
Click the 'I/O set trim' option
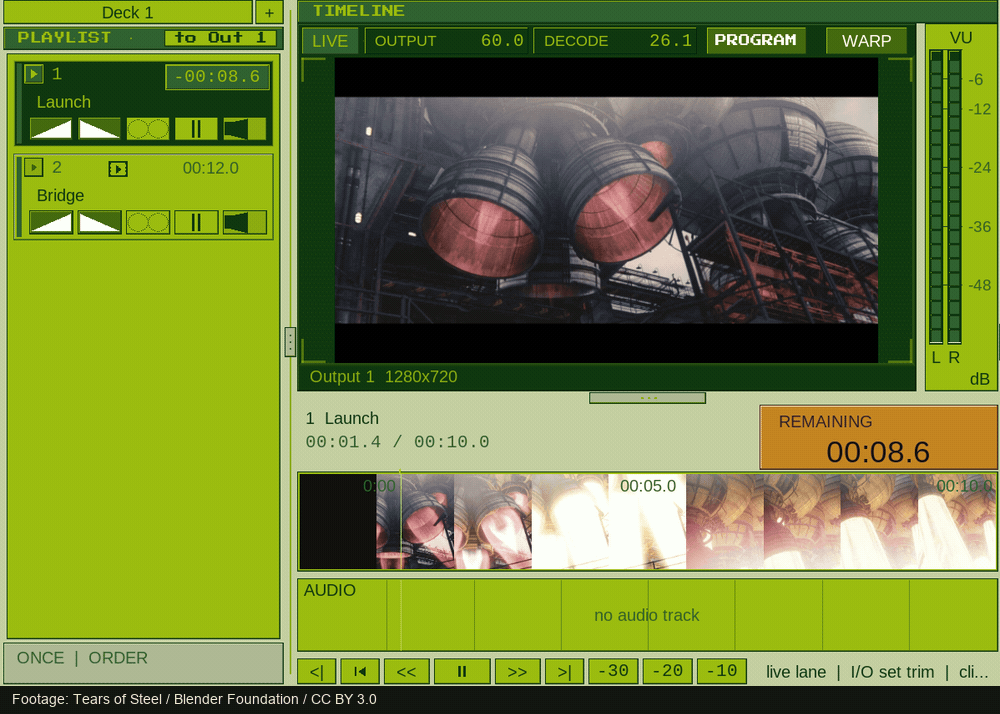892,672
